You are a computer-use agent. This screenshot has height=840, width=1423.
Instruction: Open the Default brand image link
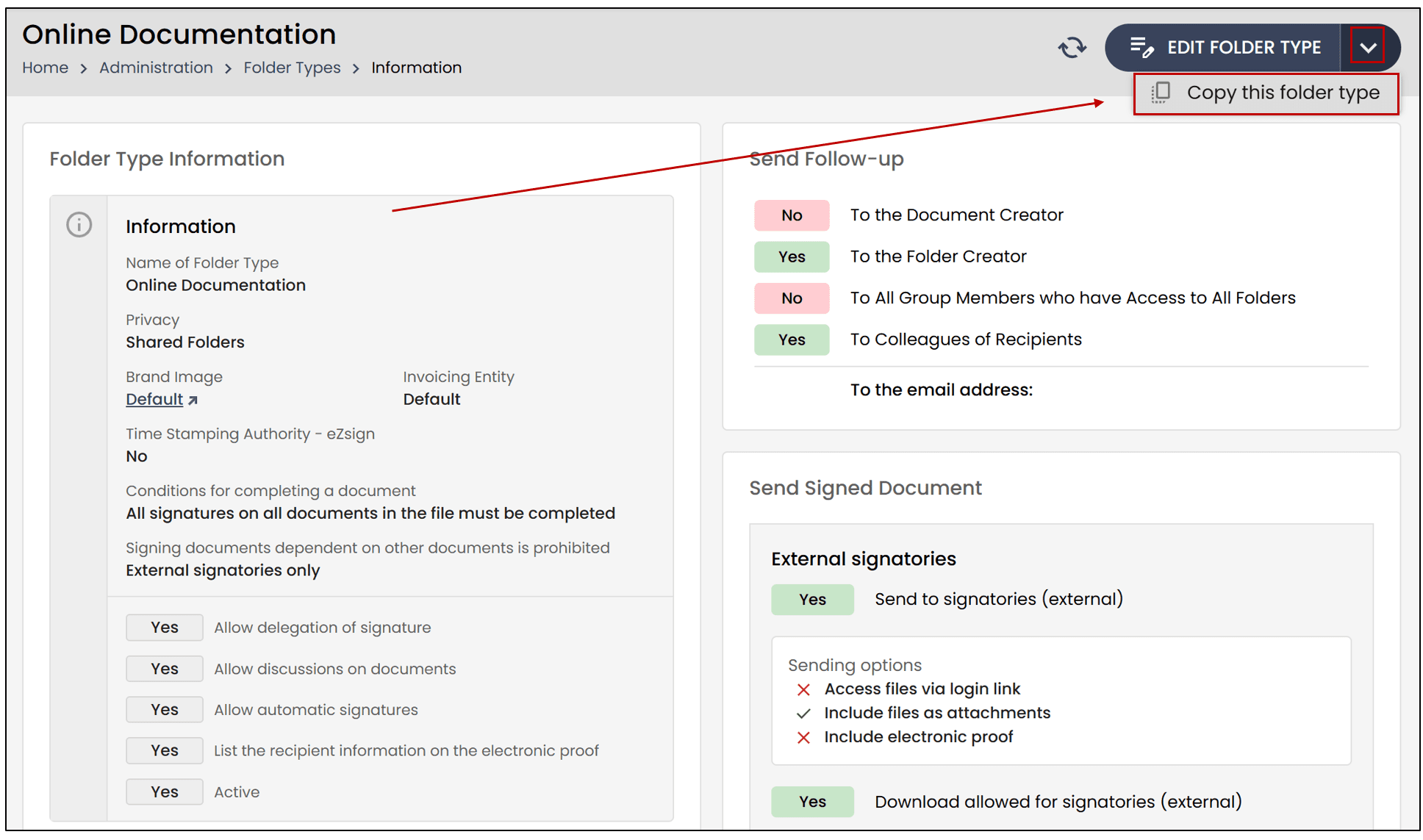tap(154, 399)
